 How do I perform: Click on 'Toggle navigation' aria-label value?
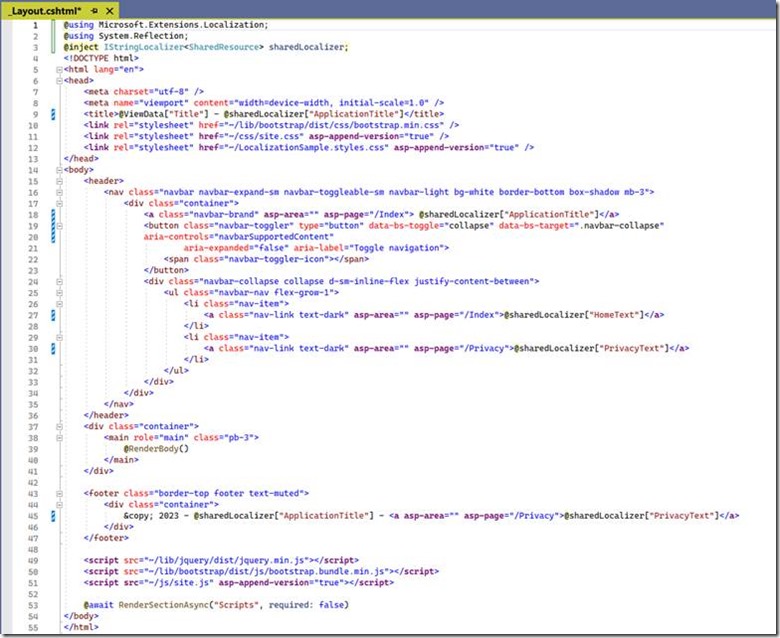click(398, 248)
